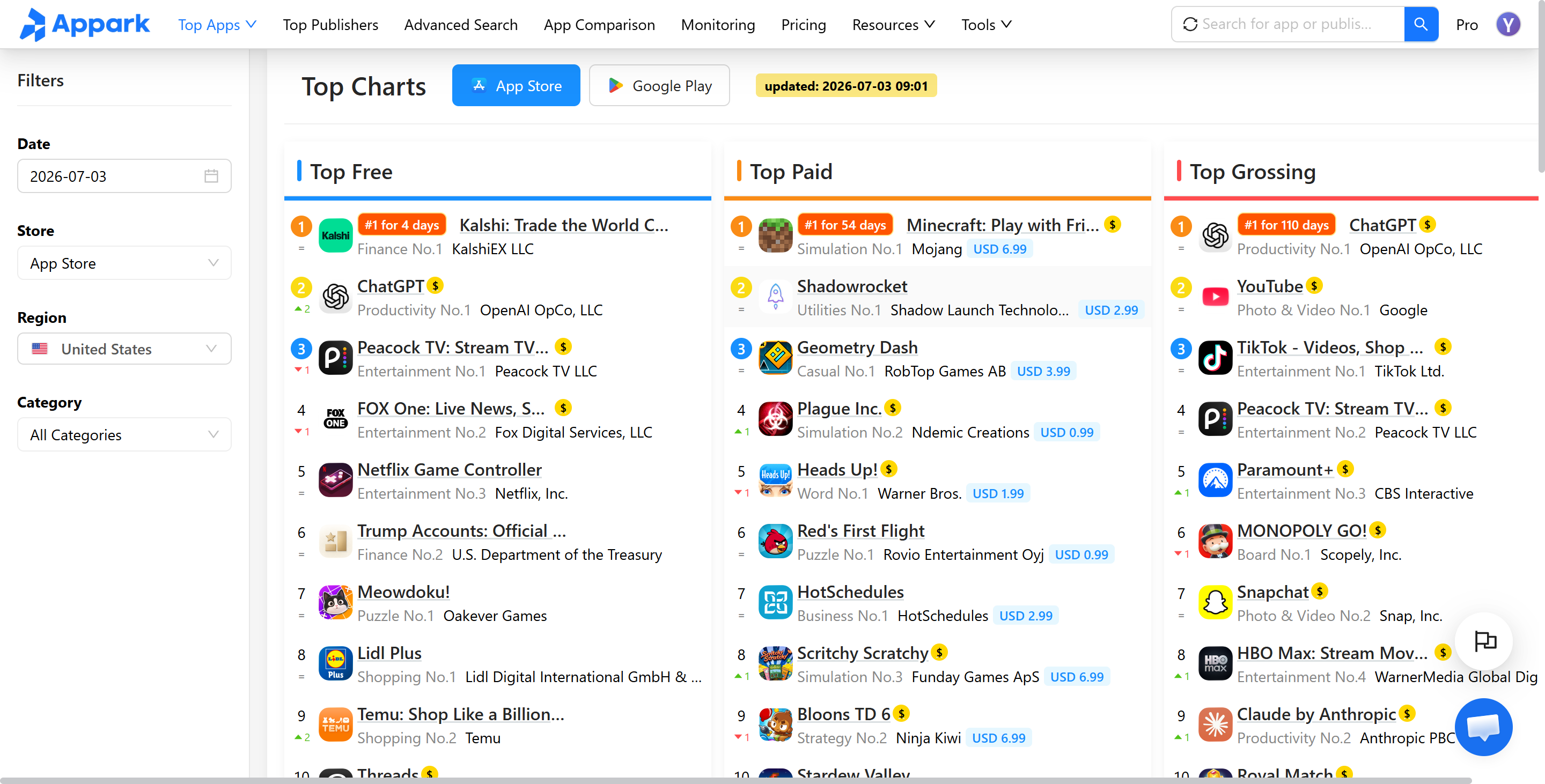This screenshot has width=1545, height=784.
Task: Open MONOPOLY GO! app link
Action: click(x=1301, y=531)
